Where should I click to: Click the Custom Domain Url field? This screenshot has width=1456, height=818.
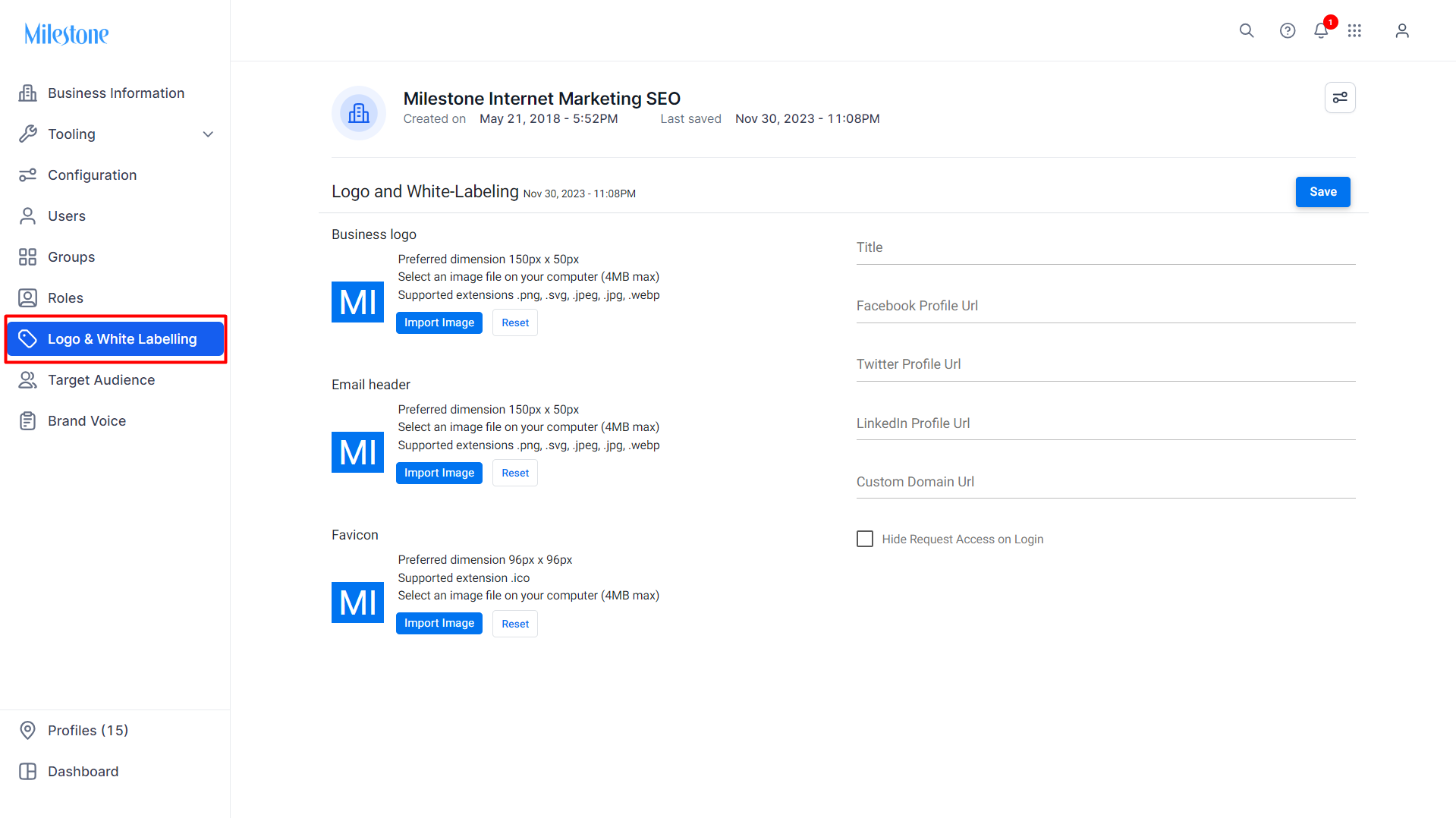click(x=1105, y=482)
